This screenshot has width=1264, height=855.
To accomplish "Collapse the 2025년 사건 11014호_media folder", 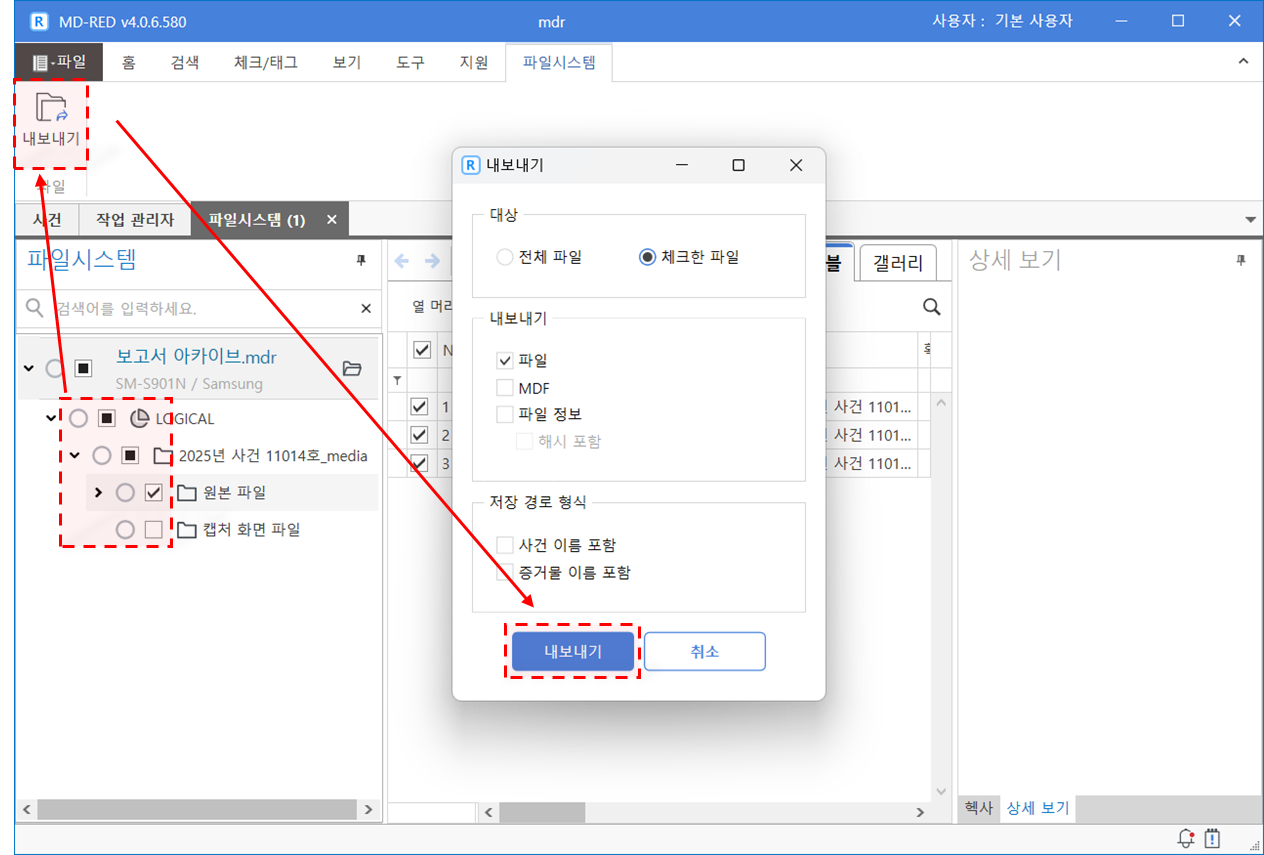I will (74, 456).
